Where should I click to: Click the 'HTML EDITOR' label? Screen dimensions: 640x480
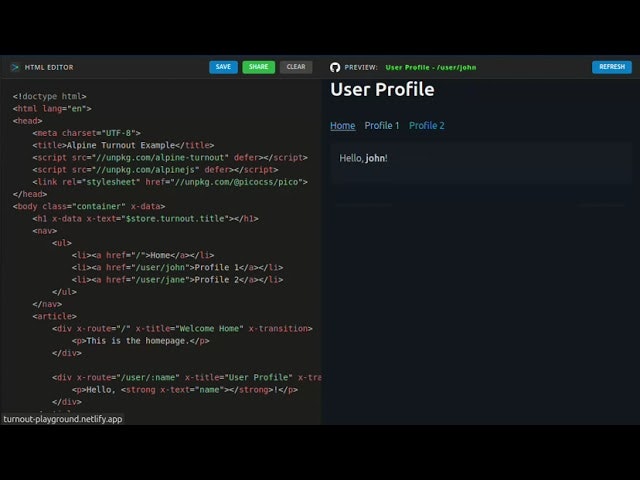[49, 67]
